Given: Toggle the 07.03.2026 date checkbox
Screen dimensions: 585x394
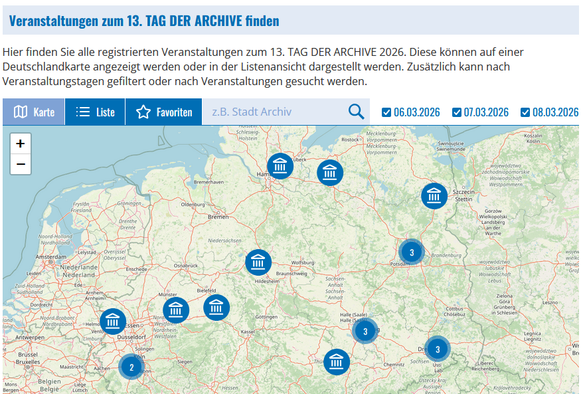Looking at the screenshot, I should [x=456, y=112].
